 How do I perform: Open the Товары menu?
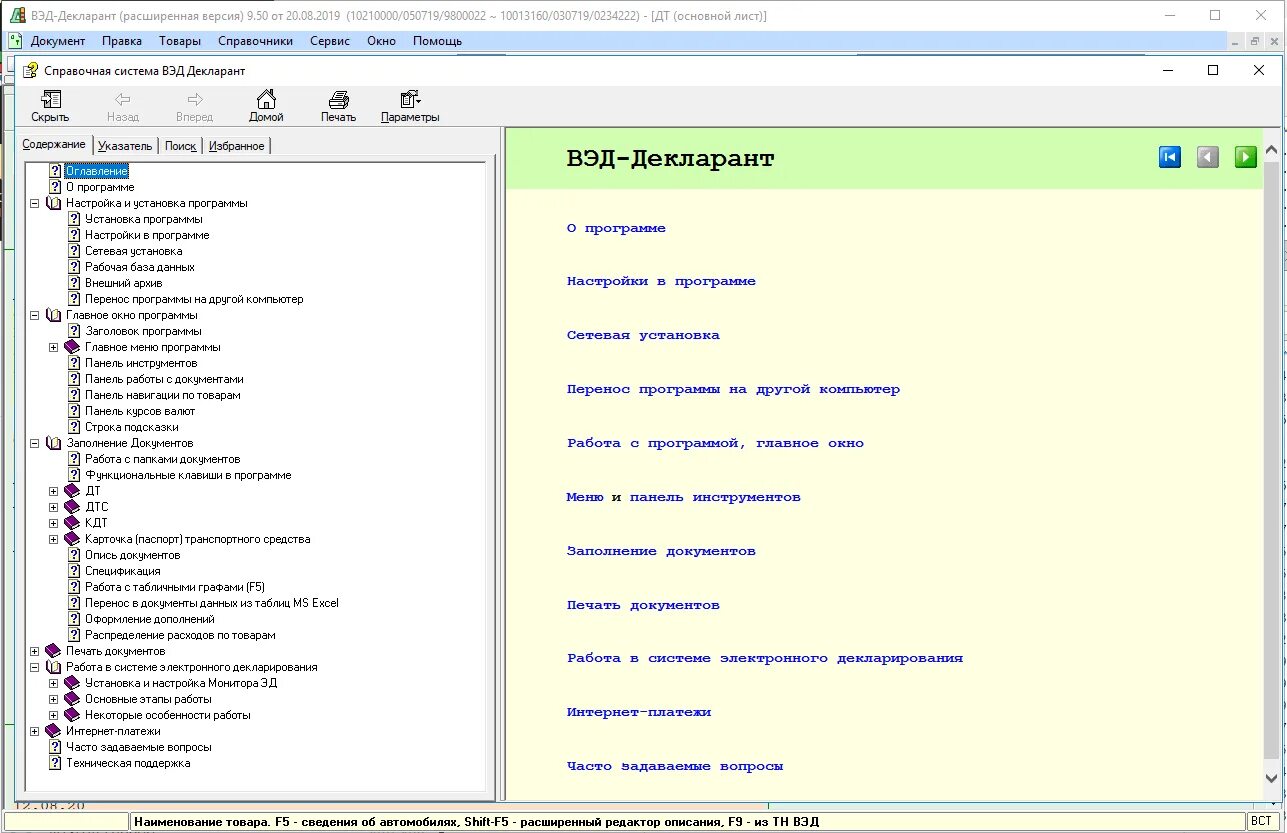pos(179,41)
